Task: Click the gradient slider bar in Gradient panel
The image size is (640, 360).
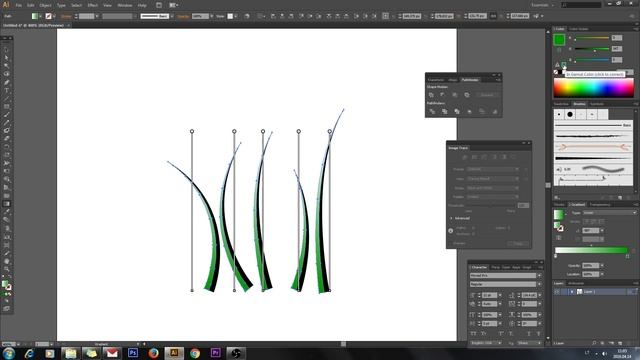Action: [x=591, y=250]
